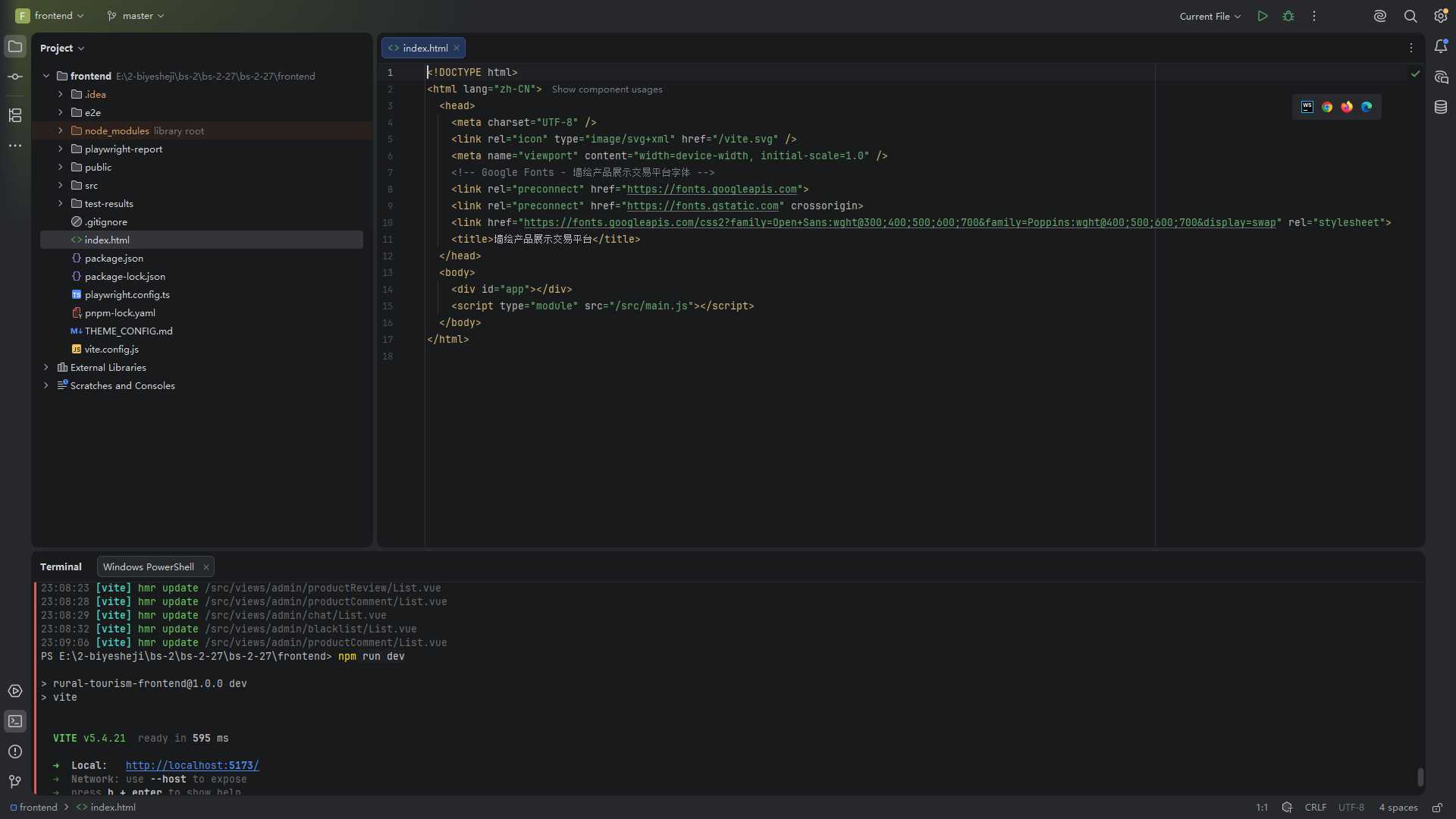Screen dimensions: 1456x819
Task: Open the master branch dropdown
Action: tap(136, 16)
